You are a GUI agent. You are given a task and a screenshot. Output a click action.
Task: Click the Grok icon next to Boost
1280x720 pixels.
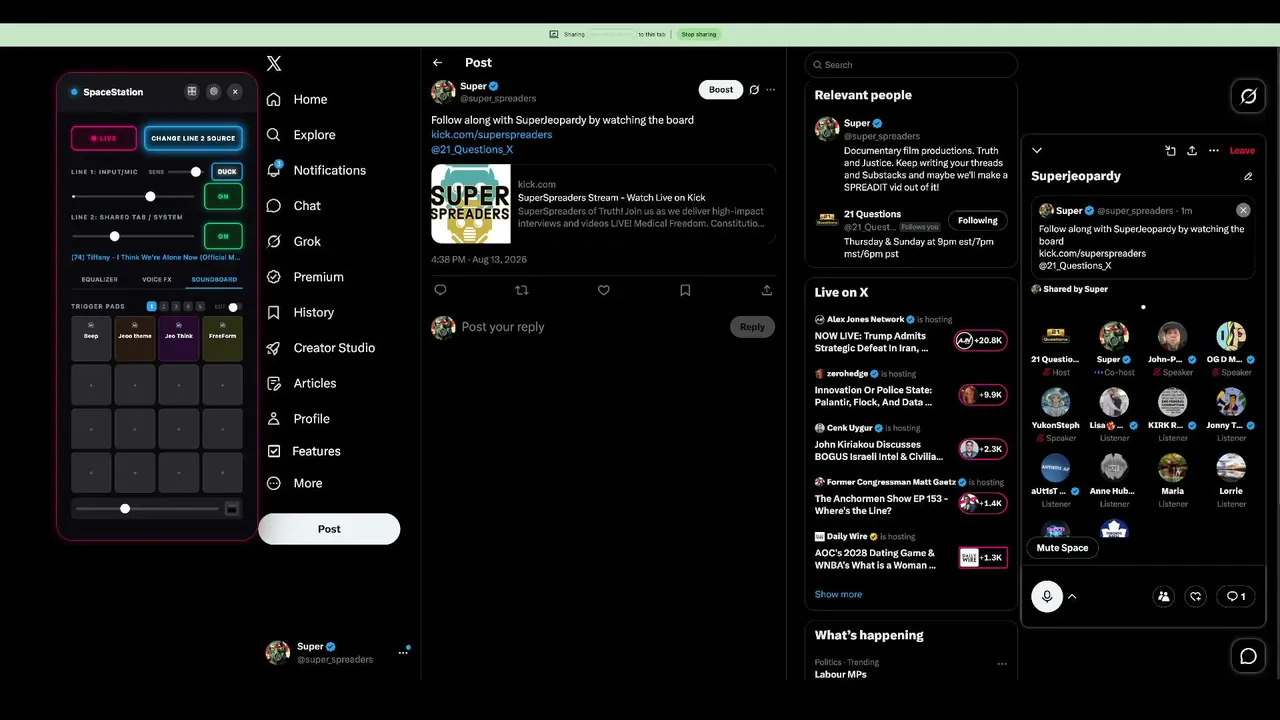pyautogui.click(x=753, y=90)
